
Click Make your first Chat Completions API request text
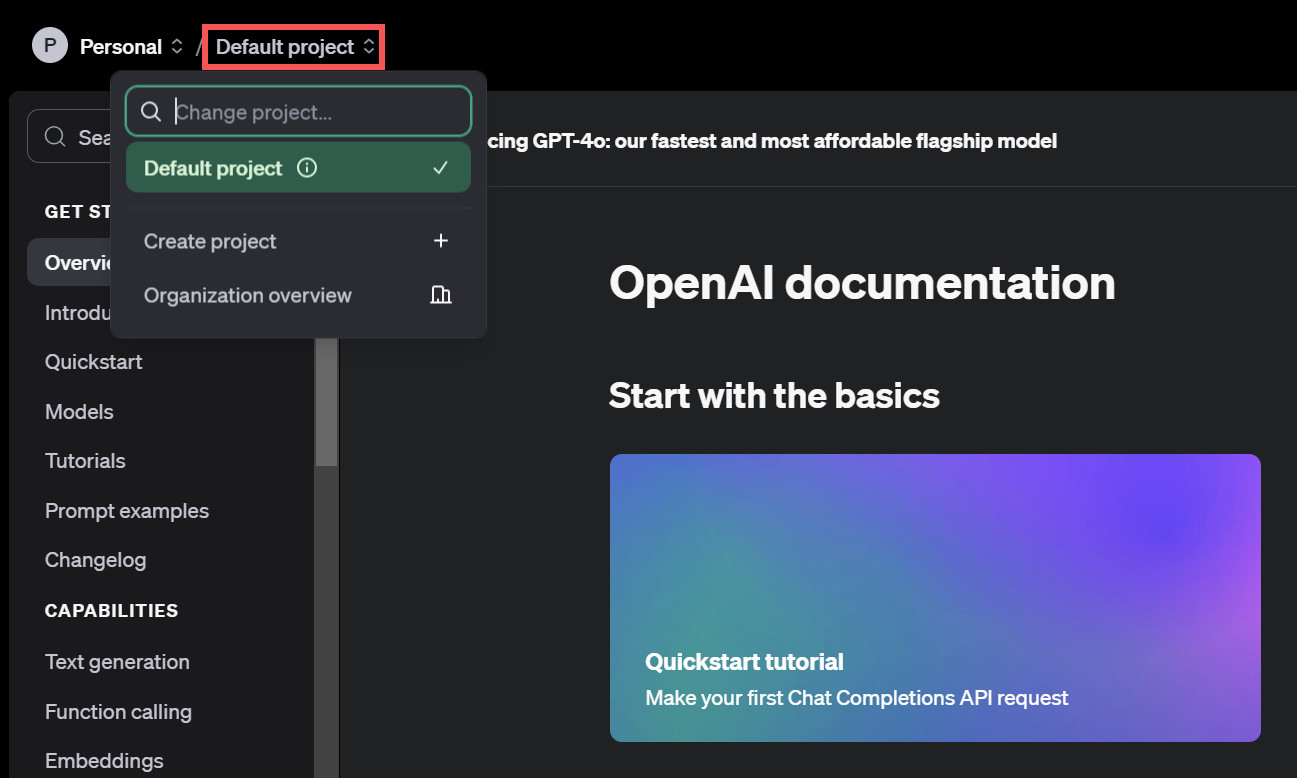[857, 698]
